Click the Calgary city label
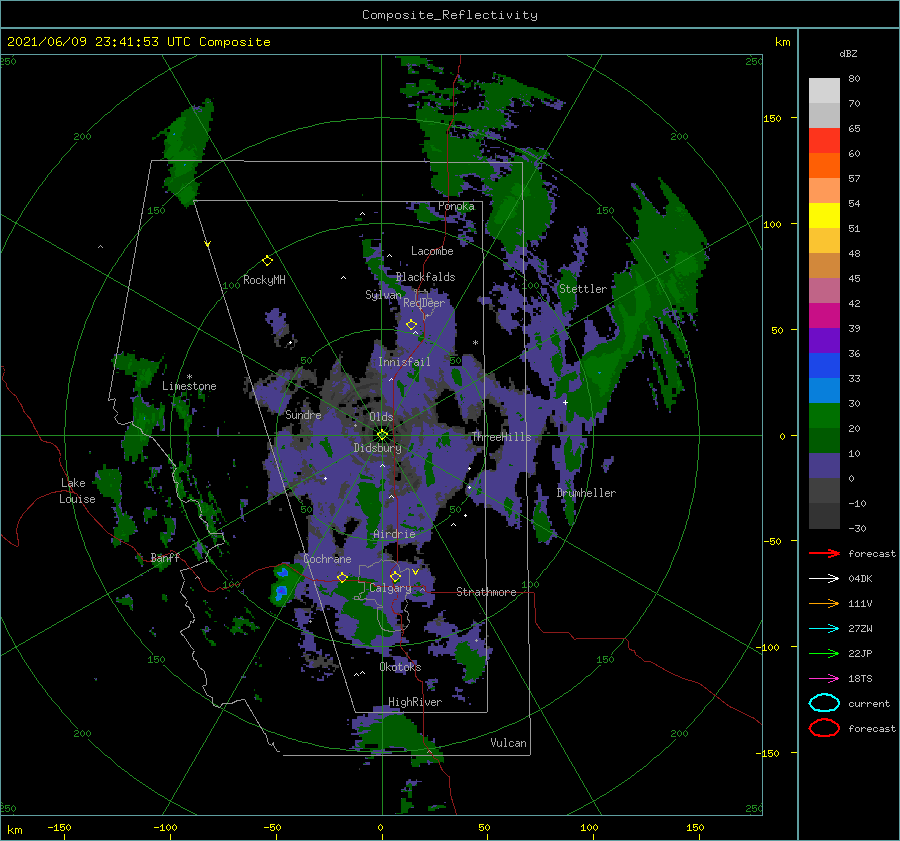 (x=390, y=588)
